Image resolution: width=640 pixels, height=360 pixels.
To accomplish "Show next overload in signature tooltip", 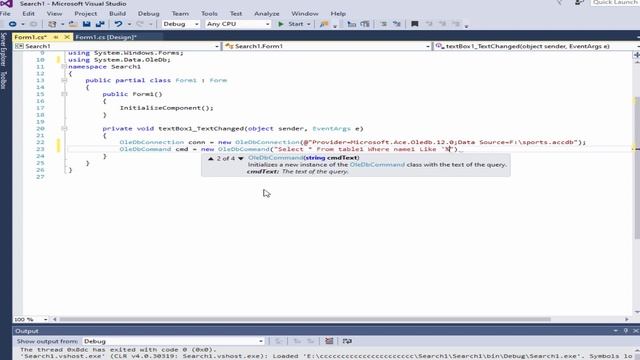I will click(x=240, y=158).
